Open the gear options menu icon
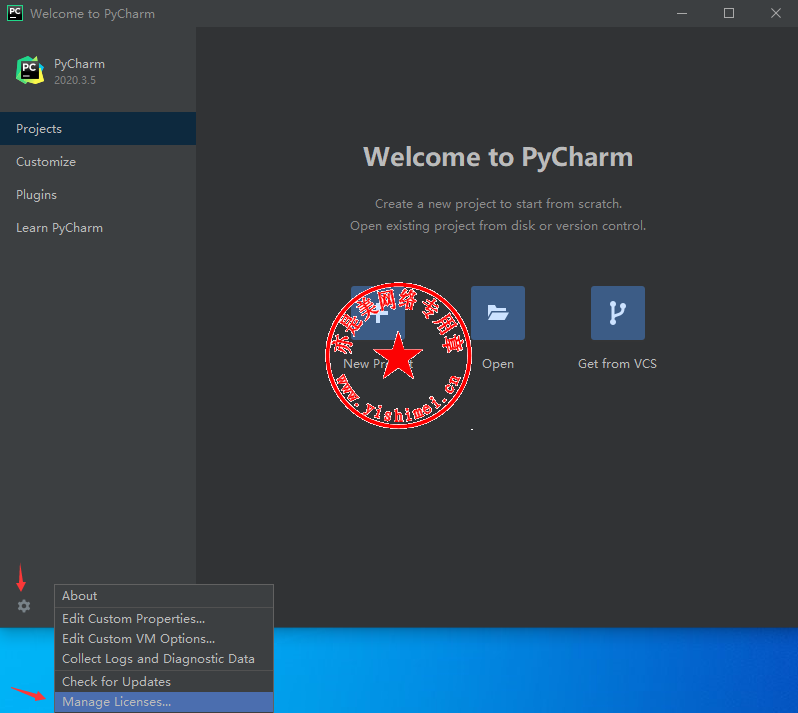The image size is (798, 713). [24, 606]
